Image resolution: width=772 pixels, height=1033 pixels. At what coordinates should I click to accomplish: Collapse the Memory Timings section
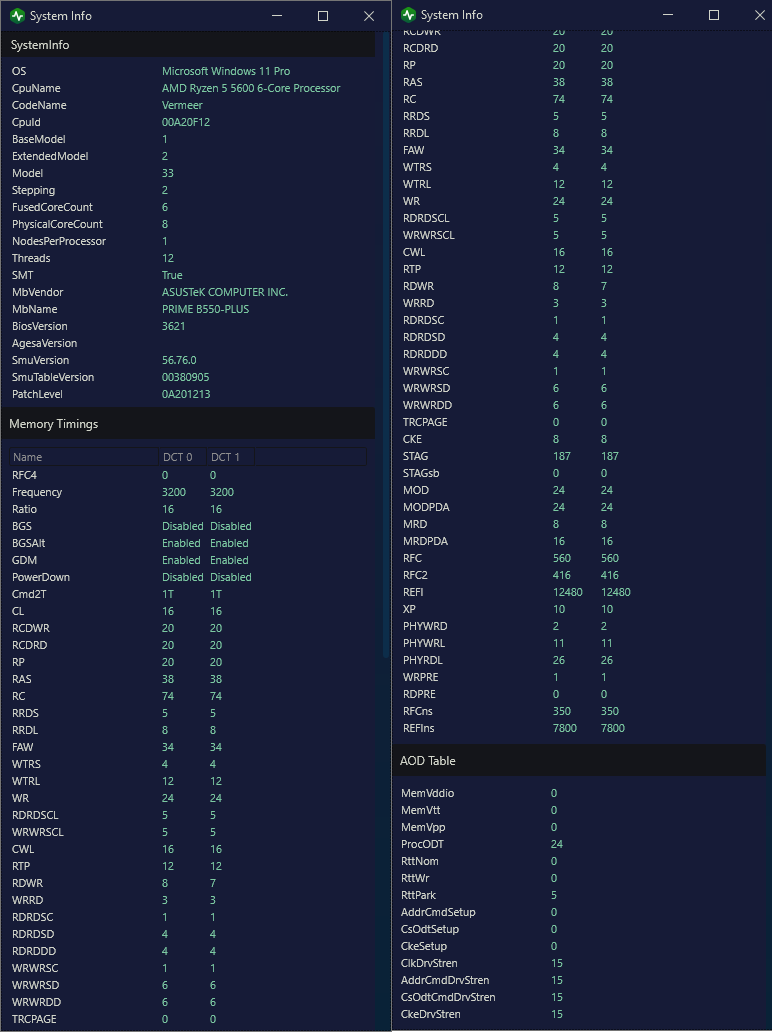pos(54,424)
